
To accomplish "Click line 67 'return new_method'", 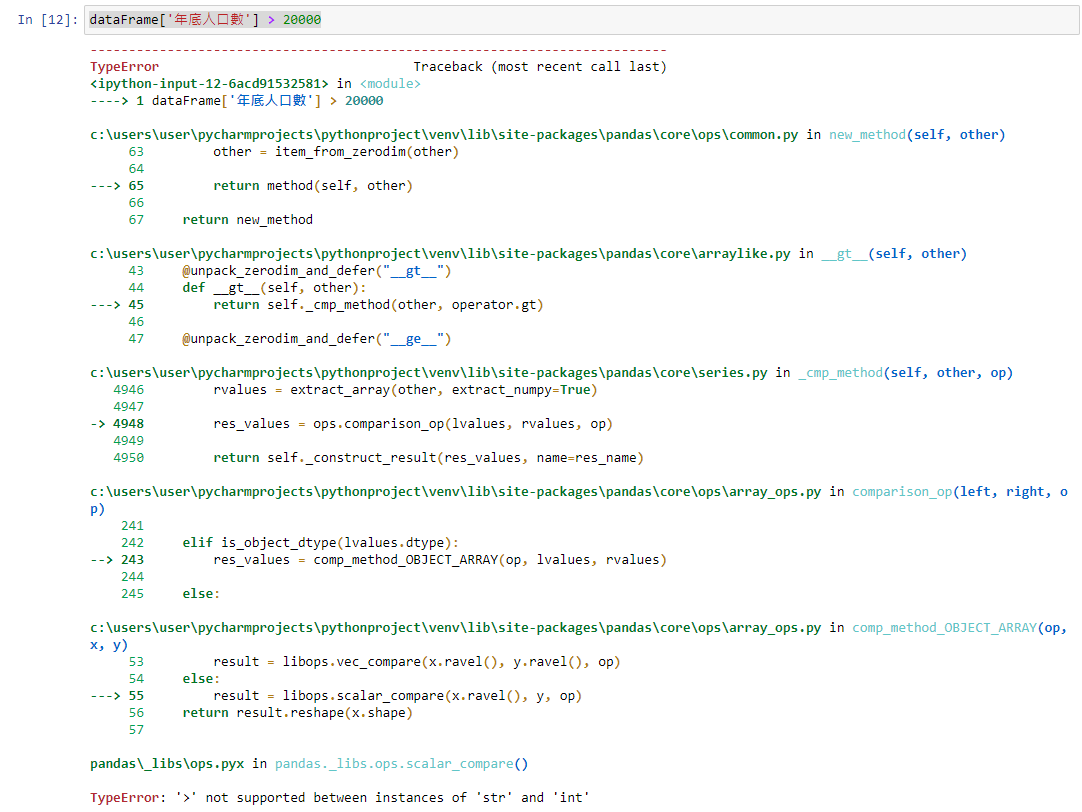I will 248,219.
